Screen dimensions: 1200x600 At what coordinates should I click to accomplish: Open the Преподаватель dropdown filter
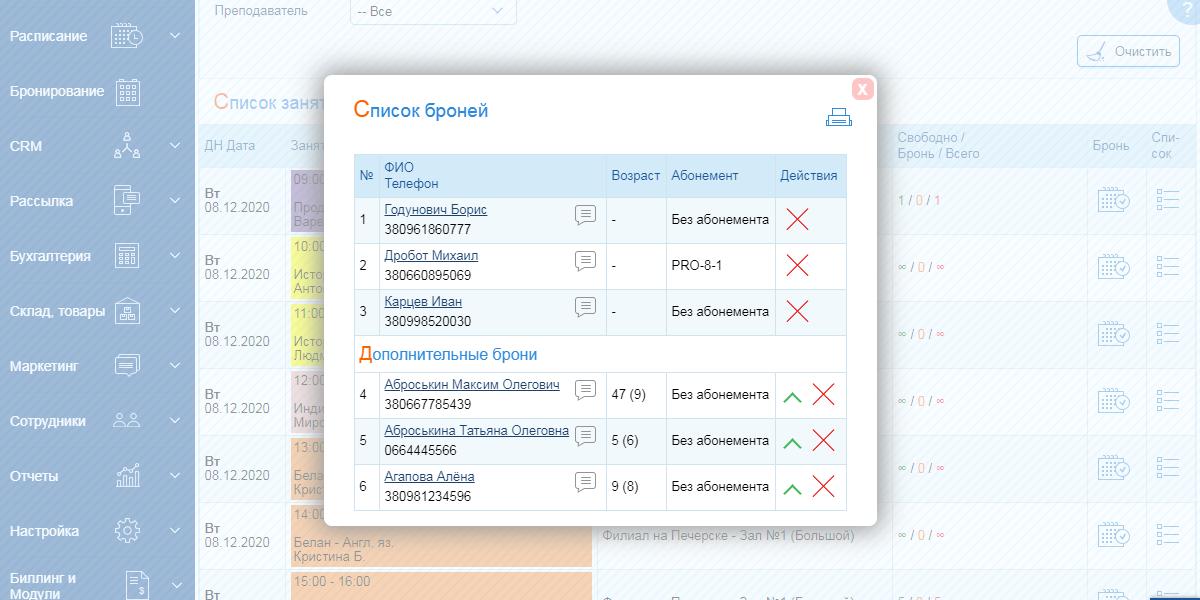(x=433, y=11)
